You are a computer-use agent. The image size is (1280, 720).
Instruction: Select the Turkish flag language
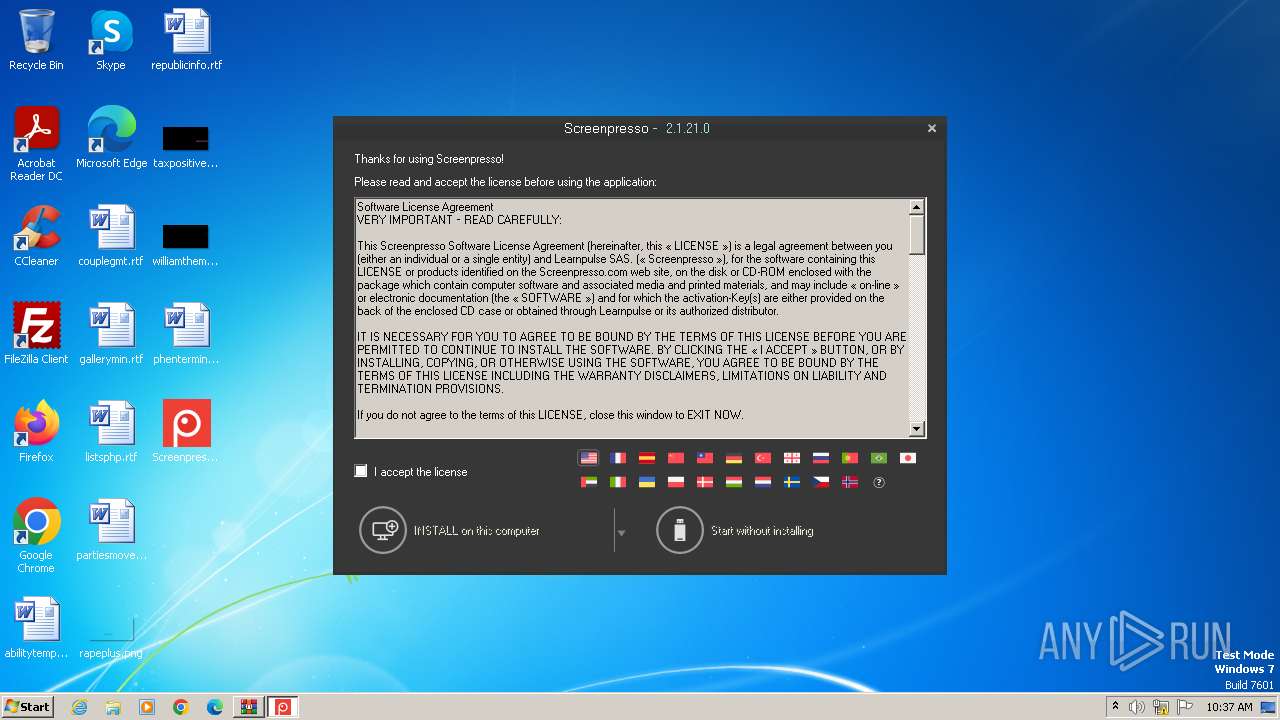point(763,458)
